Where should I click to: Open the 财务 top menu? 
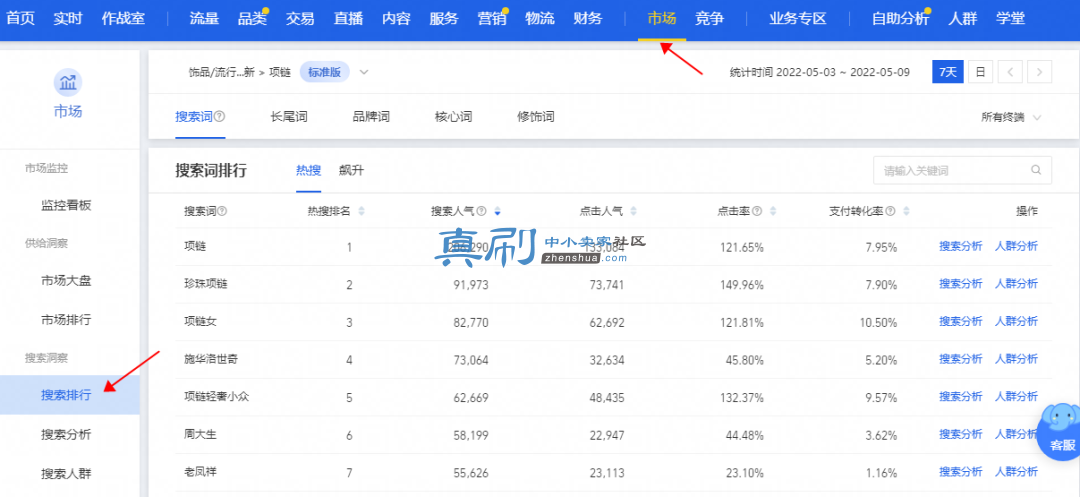pyautogui.click(x=588, y=19)
